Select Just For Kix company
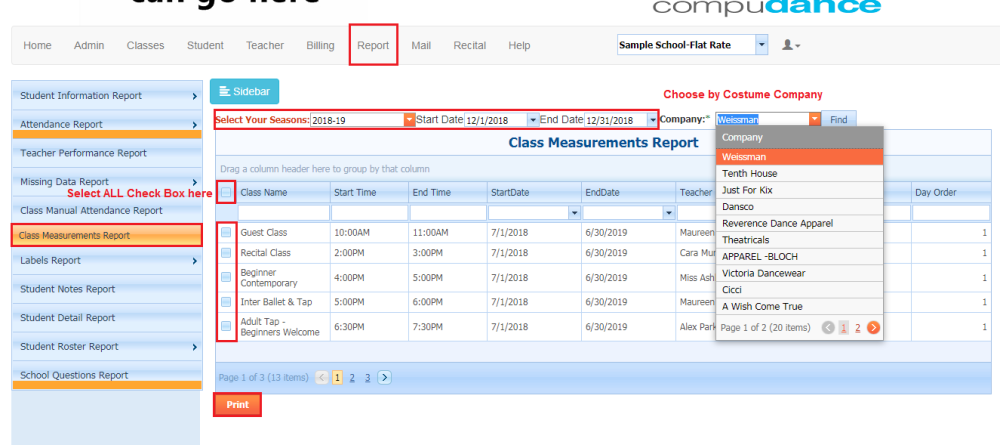 coord(799,190)
